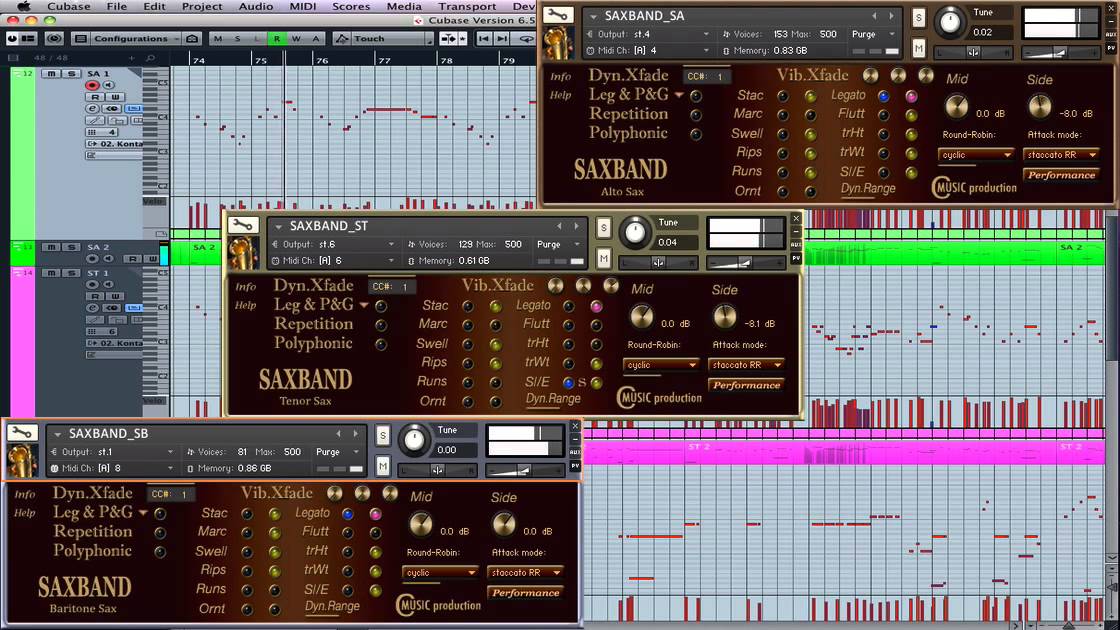Click the monitor speaker icon on SA 1 track
Viewport: 1120px width, 630px height.
[109, 85]
